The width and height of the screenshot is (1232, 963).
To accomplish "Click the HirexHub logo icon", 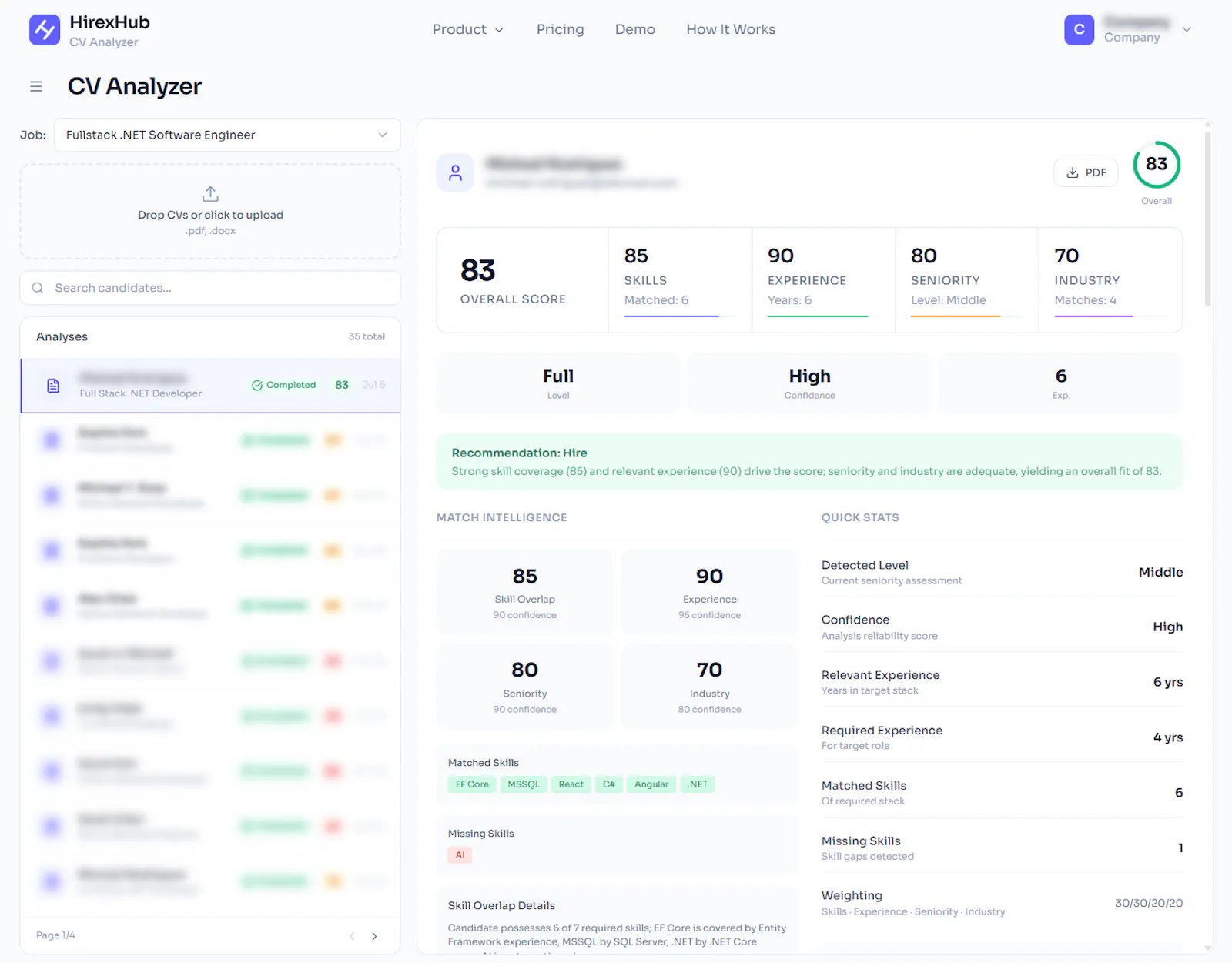I will (x=45, y=30).
